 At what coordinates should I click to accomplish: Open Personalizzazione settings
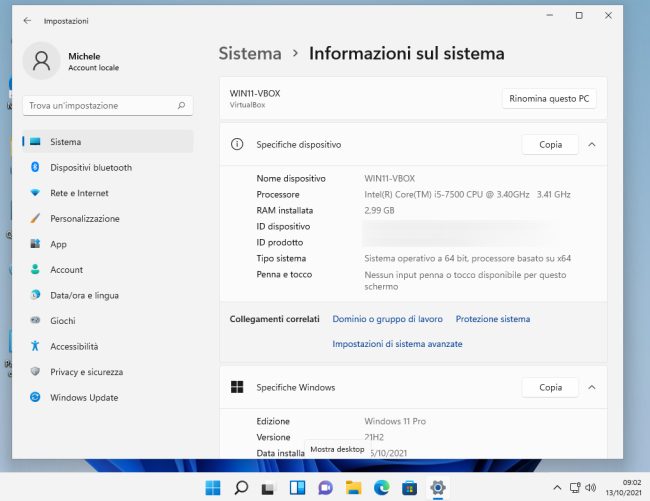[x=108, y=218]
